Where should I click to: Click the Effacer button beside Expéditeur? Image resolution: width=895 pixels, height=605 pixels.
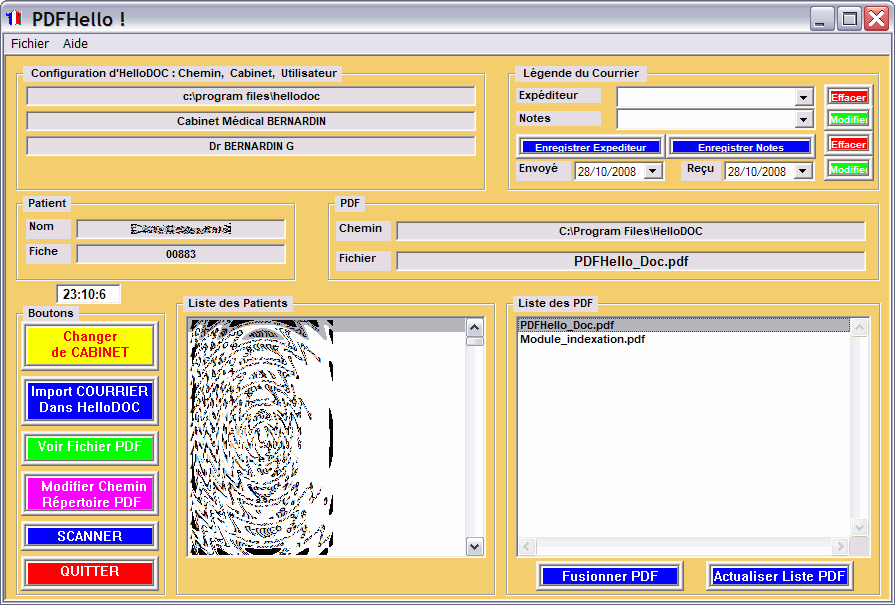849,97
